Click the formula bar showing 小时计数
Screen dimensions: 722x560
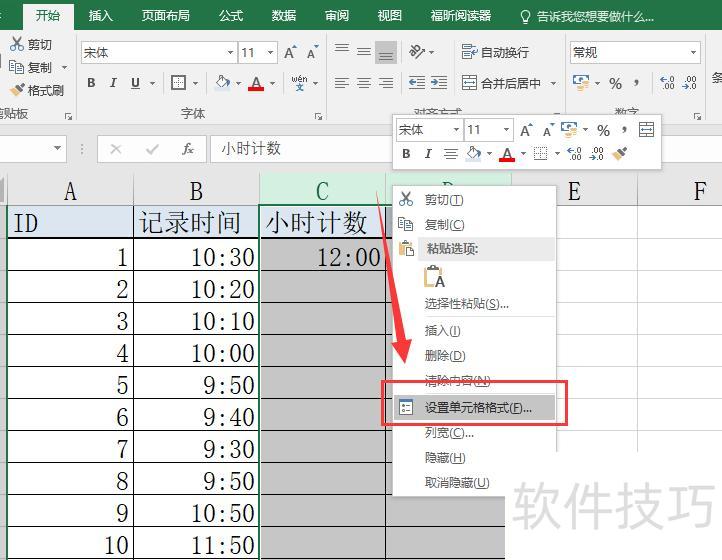(x=302, y=149)
